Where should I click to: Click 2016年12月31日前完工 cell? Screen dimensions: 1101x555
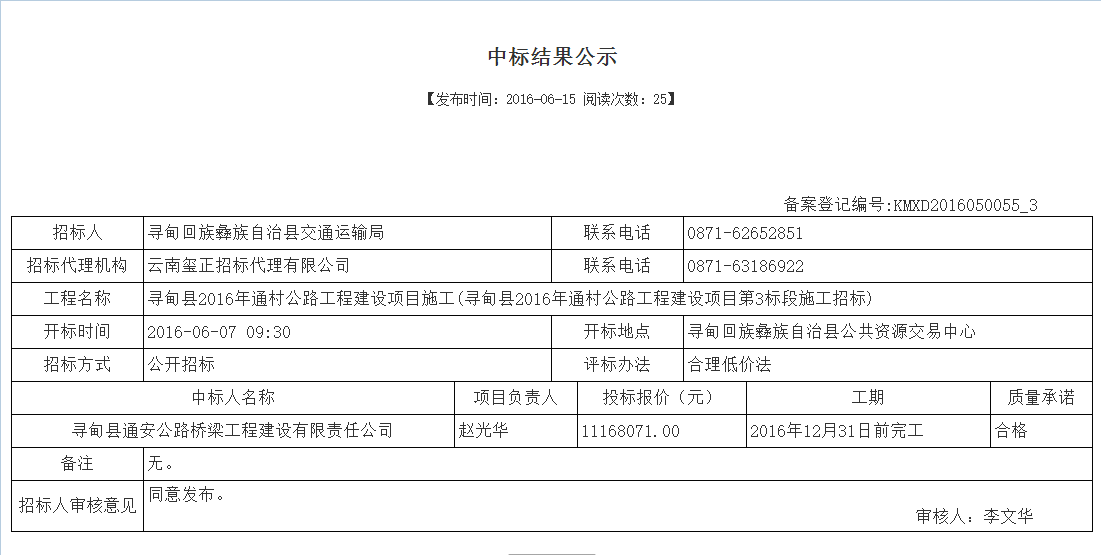(868, 431)
